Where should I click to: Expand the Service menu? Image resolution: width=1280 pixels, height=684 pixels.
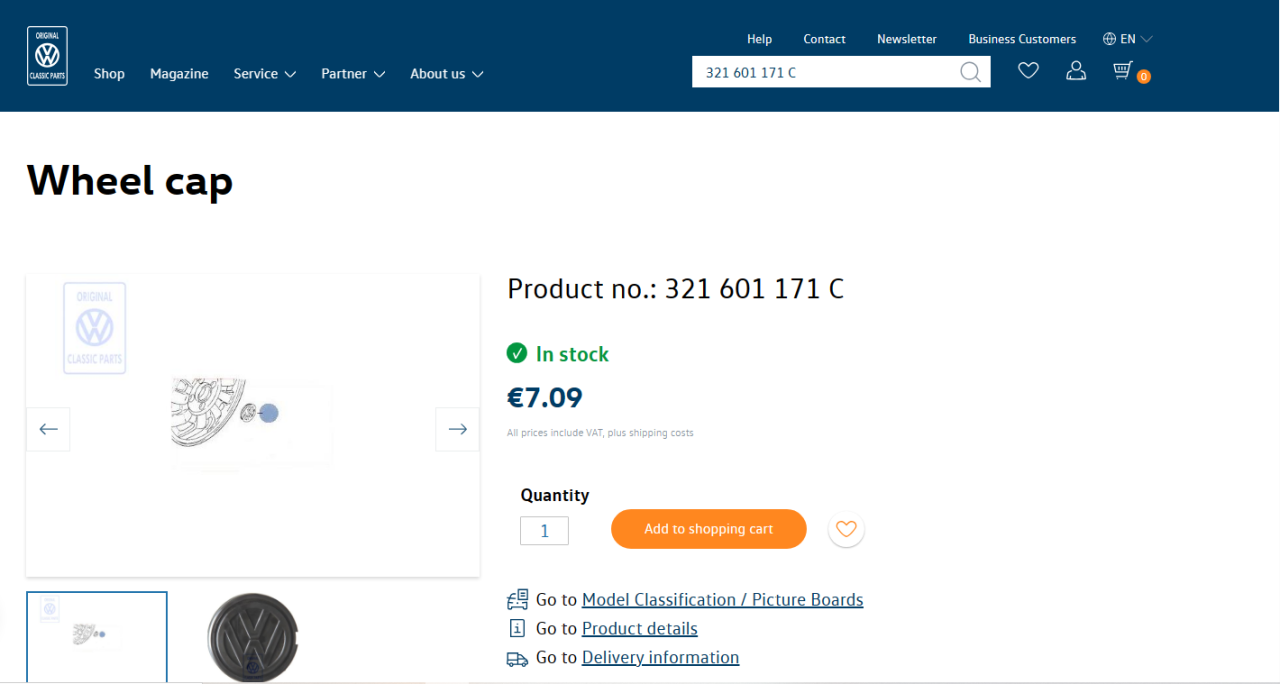tap(264, 74)
